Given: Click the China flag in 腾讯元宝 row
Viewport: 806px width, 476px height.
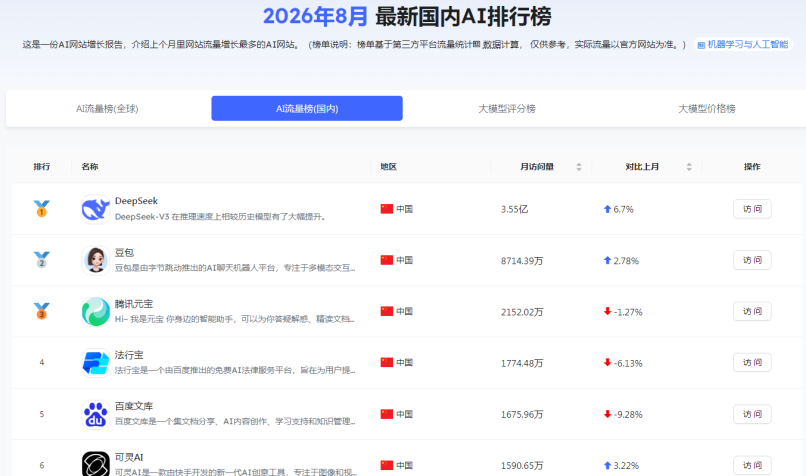Looking at the screenshot, I should click(387, 311).
